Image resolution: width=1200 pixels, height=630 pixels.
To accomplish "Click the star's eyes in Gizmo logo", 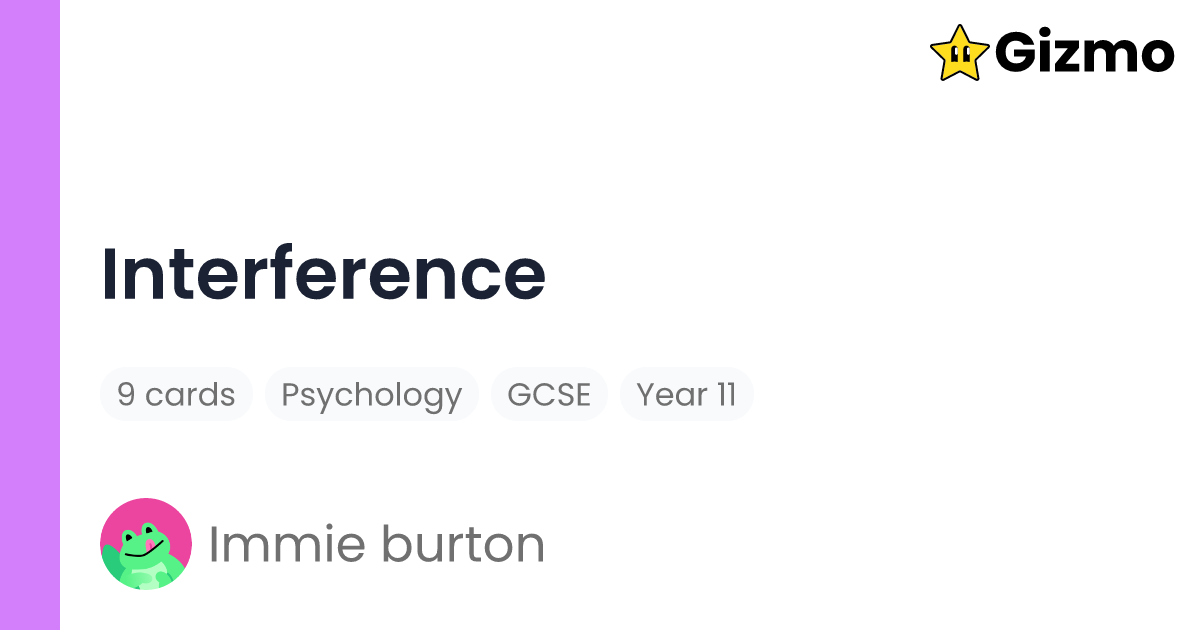I will pos(961,48).
